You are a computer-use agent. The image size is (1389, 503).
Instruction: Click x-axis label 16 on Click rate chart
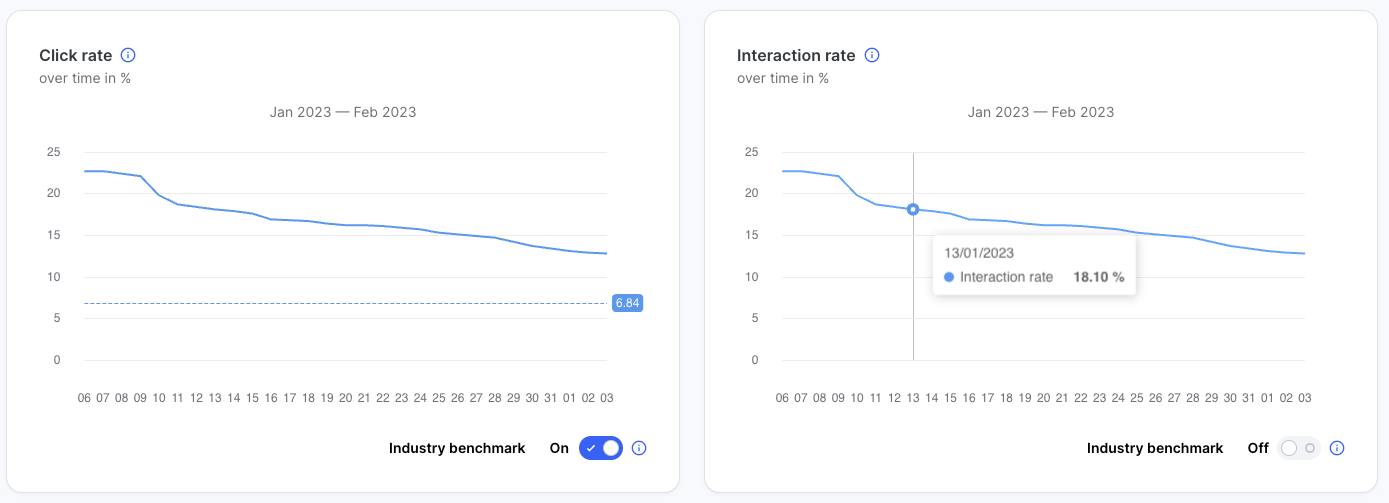tap(271, 398)
